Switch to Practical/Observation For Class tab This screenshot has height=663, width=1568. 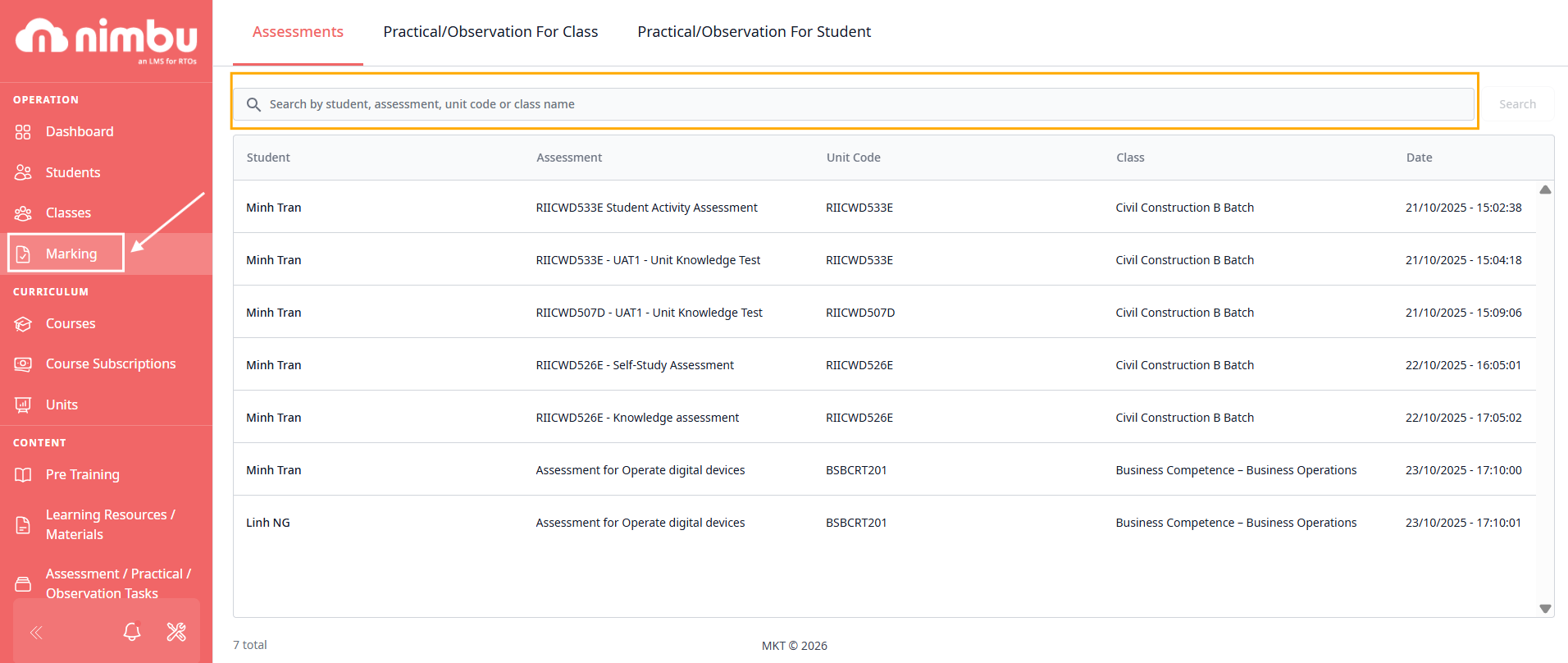tap(490, 32)
